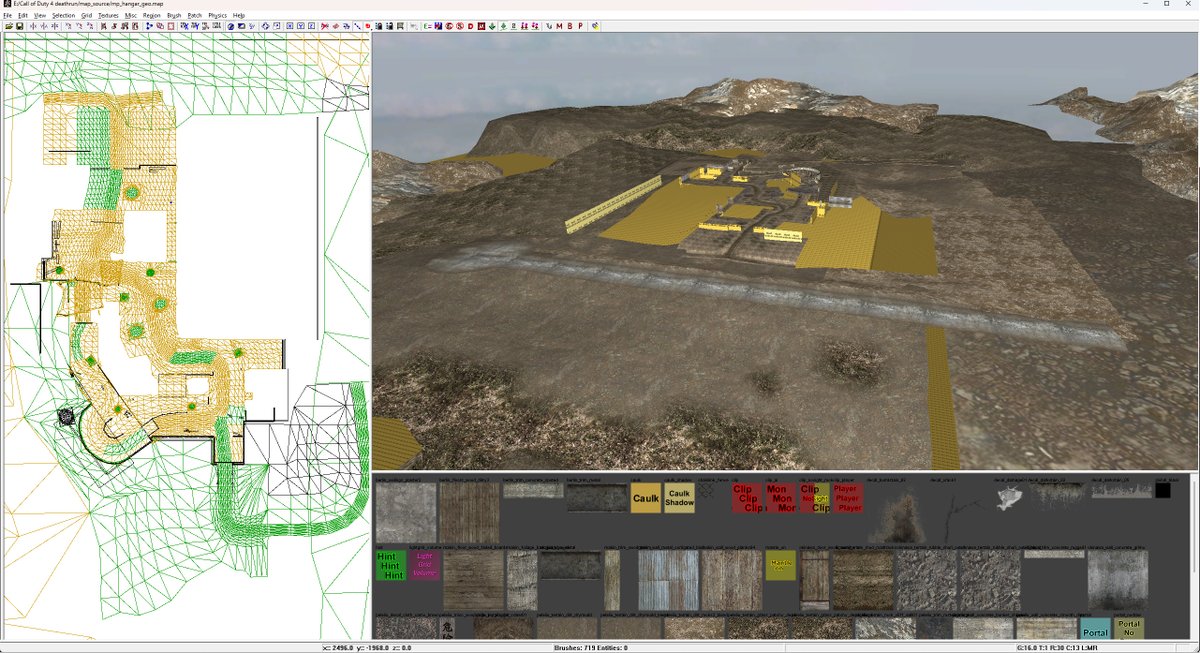Click the white M on dark-red square icon
The image size is (1200, 653).
tap(481, 26)
